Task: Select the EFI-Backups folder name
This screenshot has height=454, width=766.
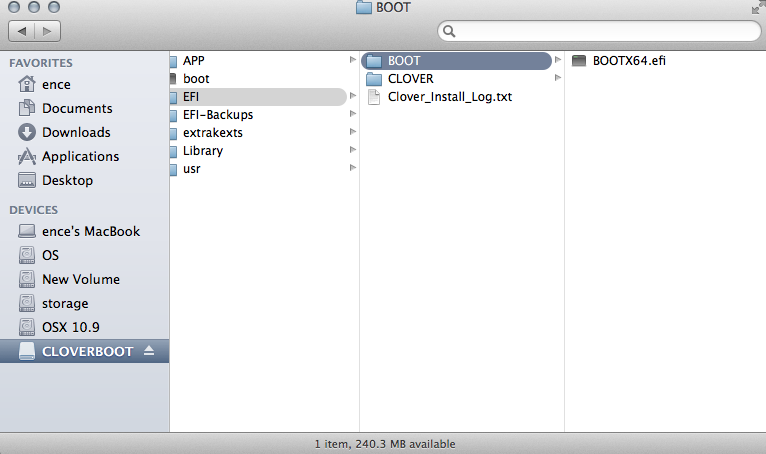Action: click(218, 115)
